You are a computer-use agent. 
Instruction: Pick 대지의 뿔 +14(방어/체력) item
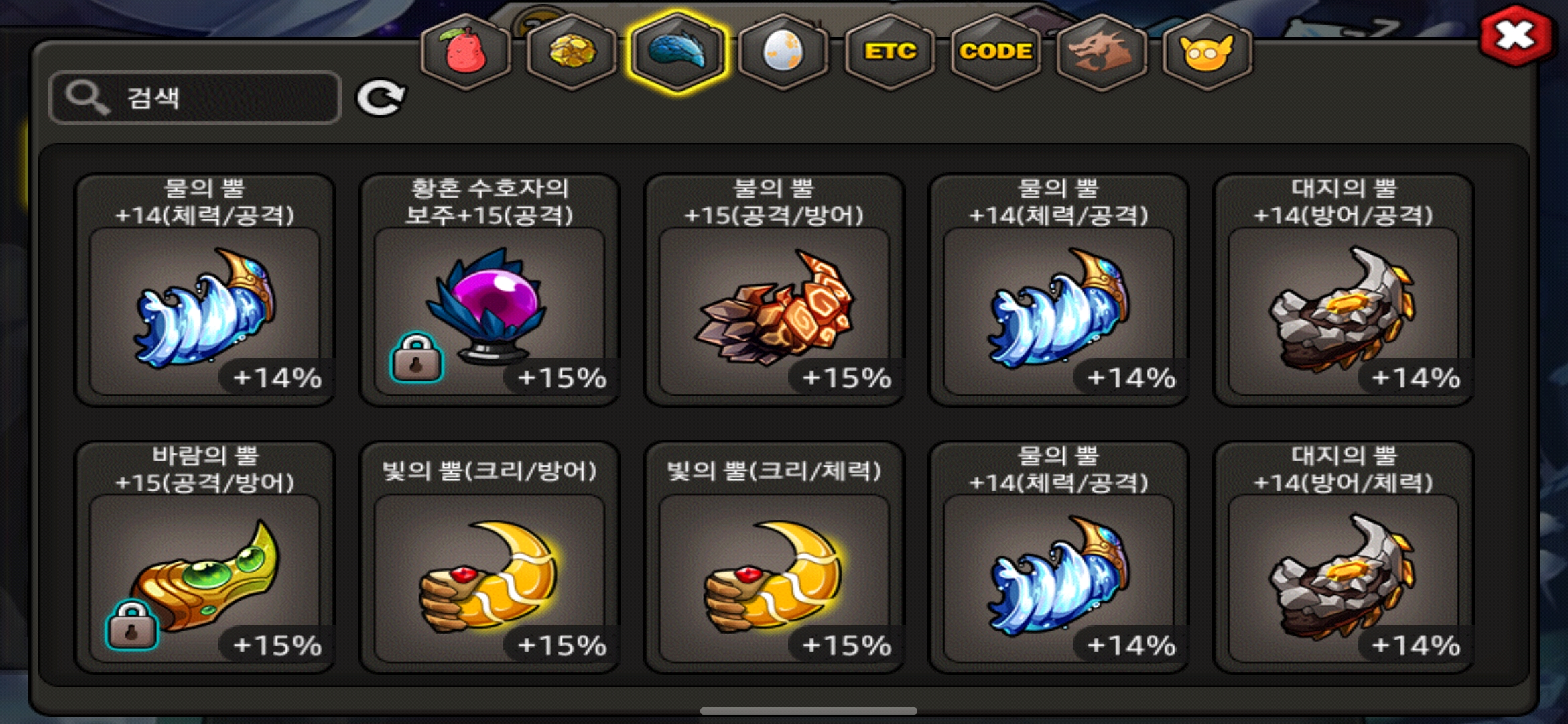point(1343,557)
